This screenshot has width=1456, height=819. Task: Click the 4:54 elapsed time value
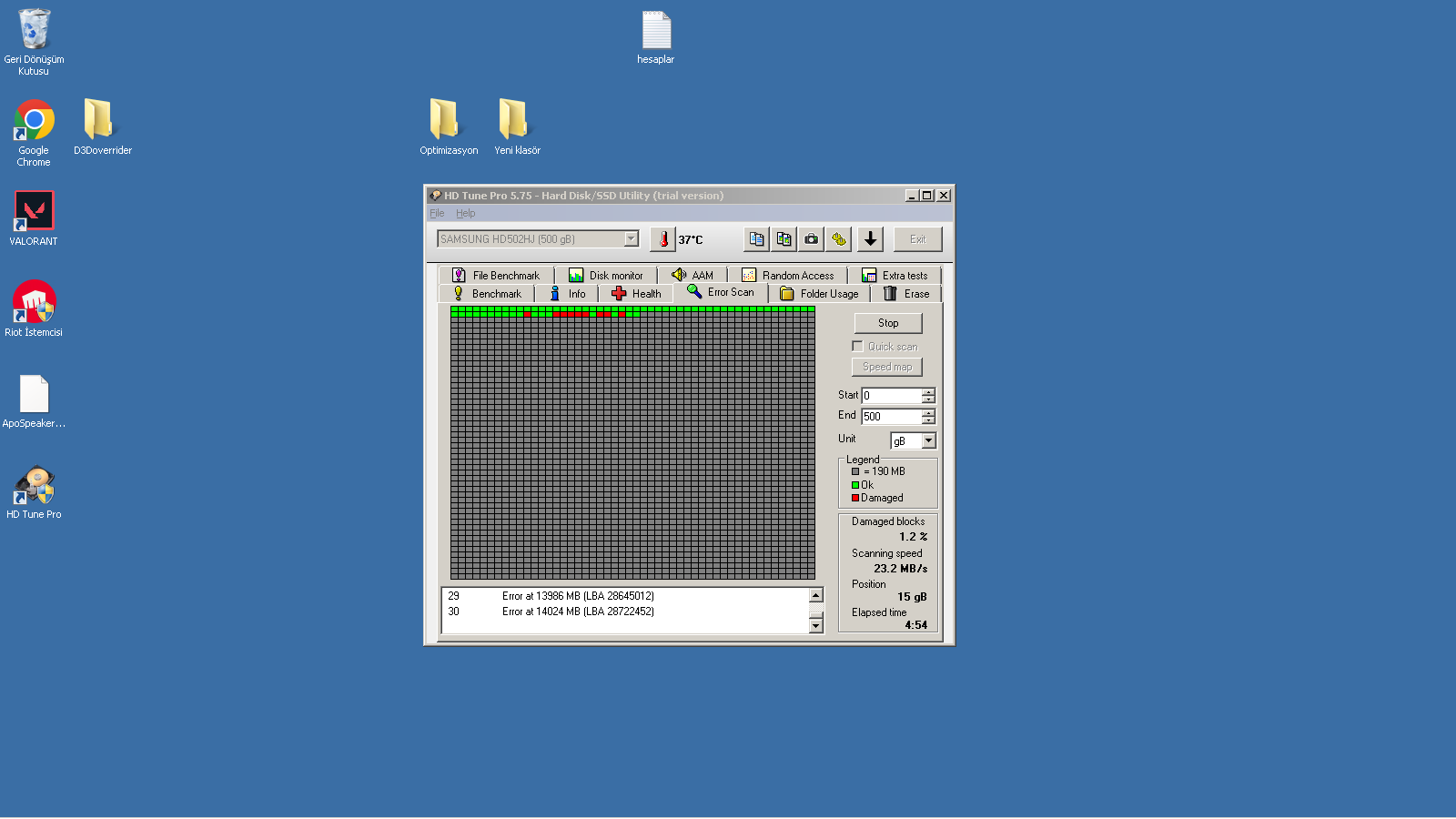tap(916, 625)
